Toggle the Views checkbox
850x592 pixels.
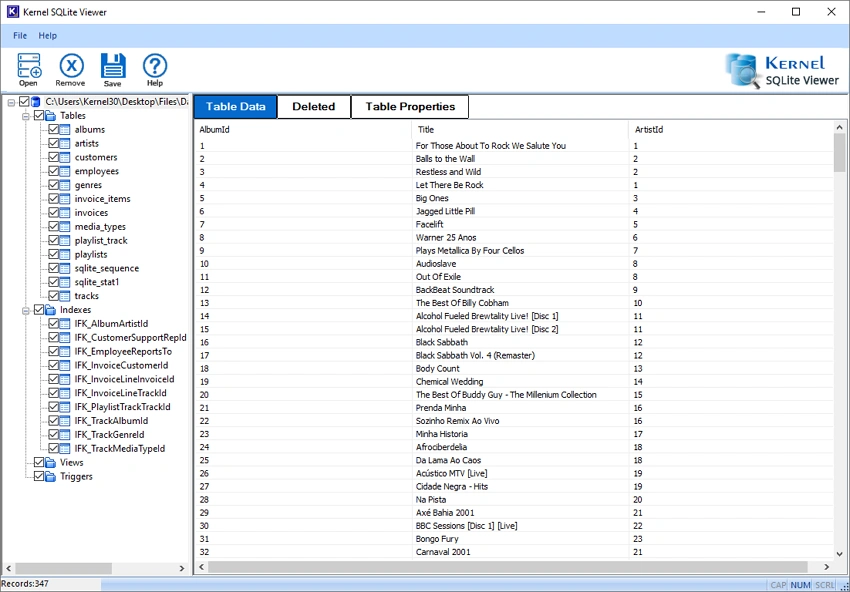click(x=39, y=462)
